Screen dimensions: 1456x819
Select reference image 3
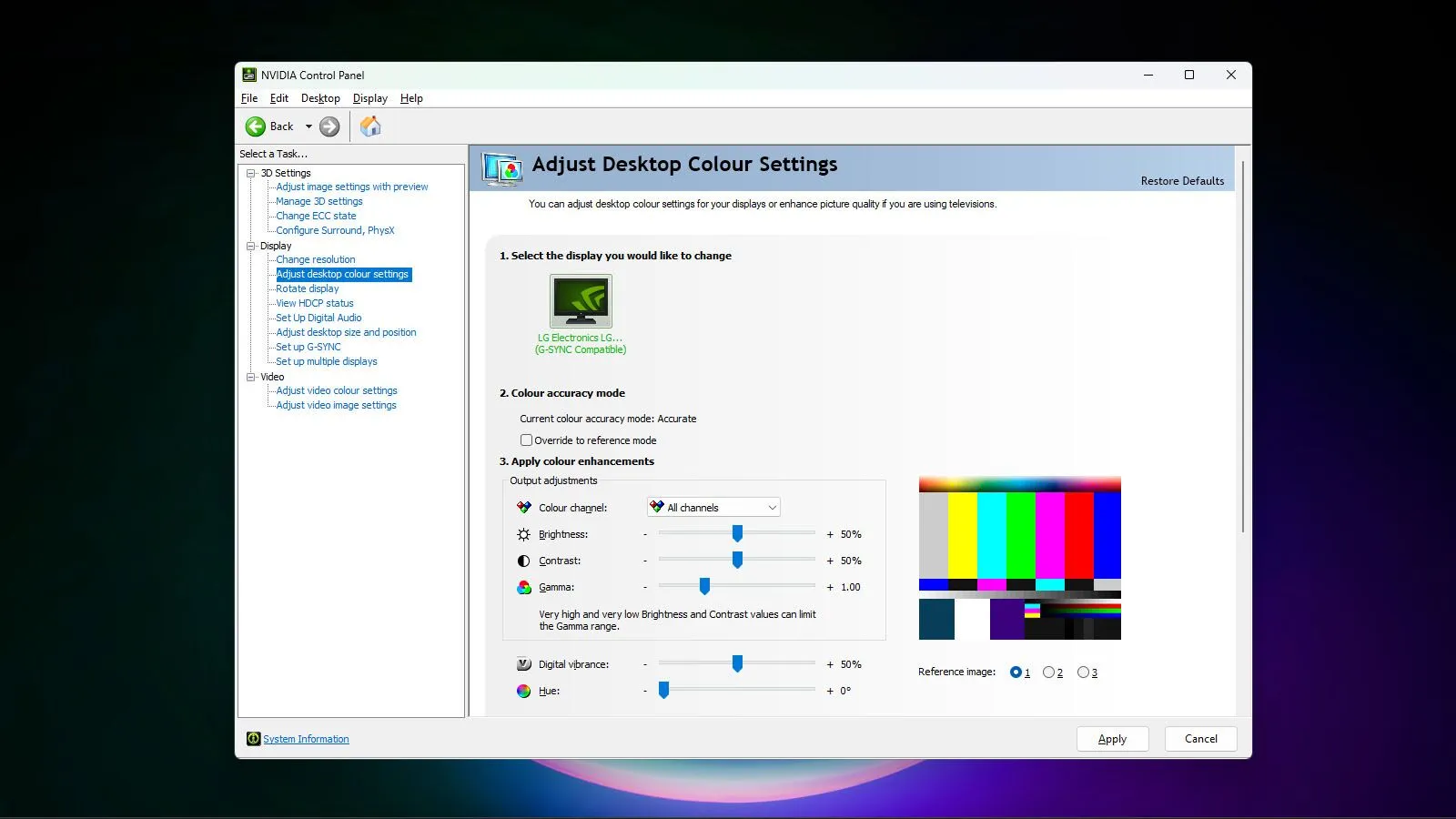(x=1082, y=672)
